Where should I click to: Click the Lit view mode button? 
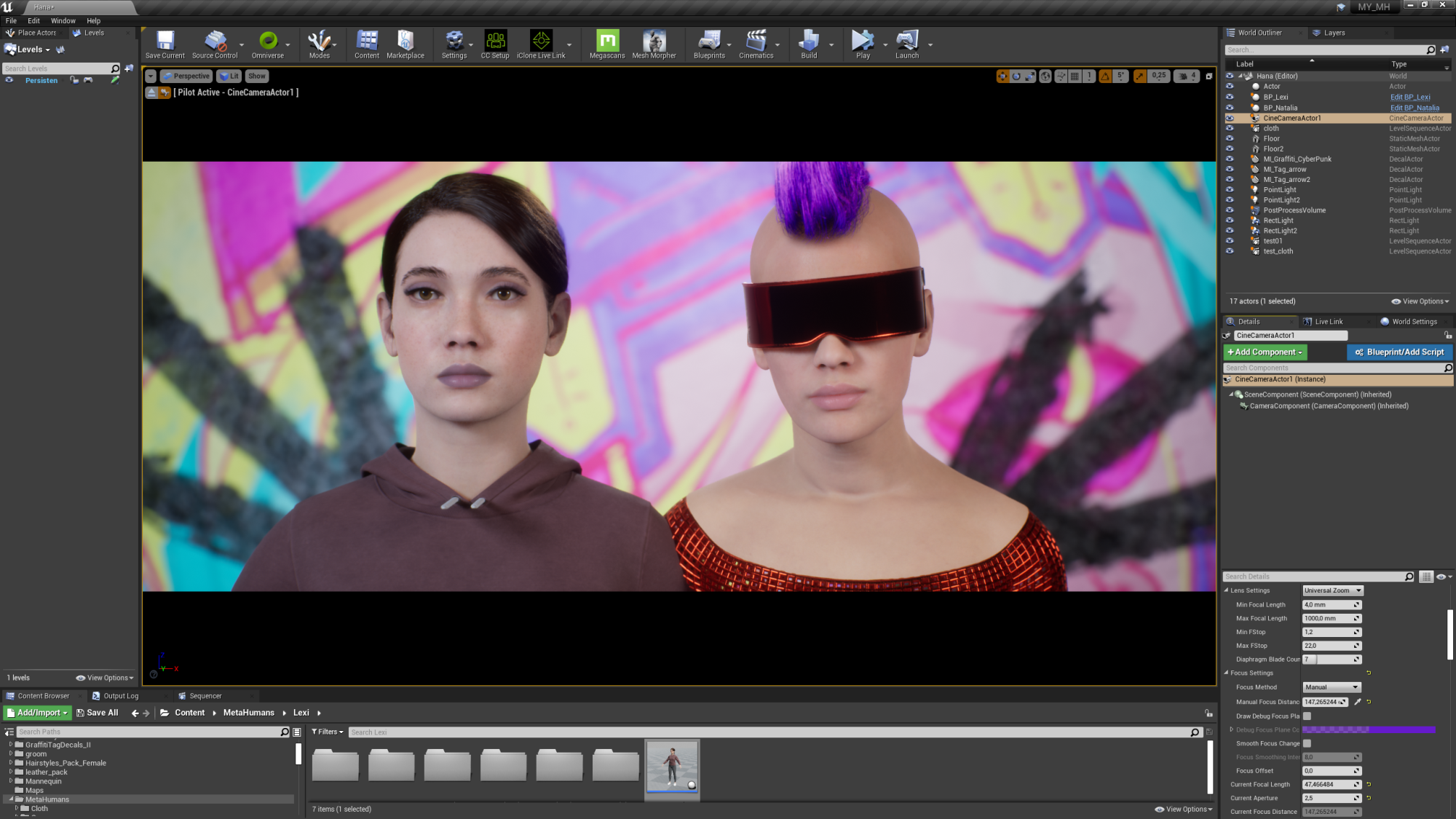click(229, 76)
